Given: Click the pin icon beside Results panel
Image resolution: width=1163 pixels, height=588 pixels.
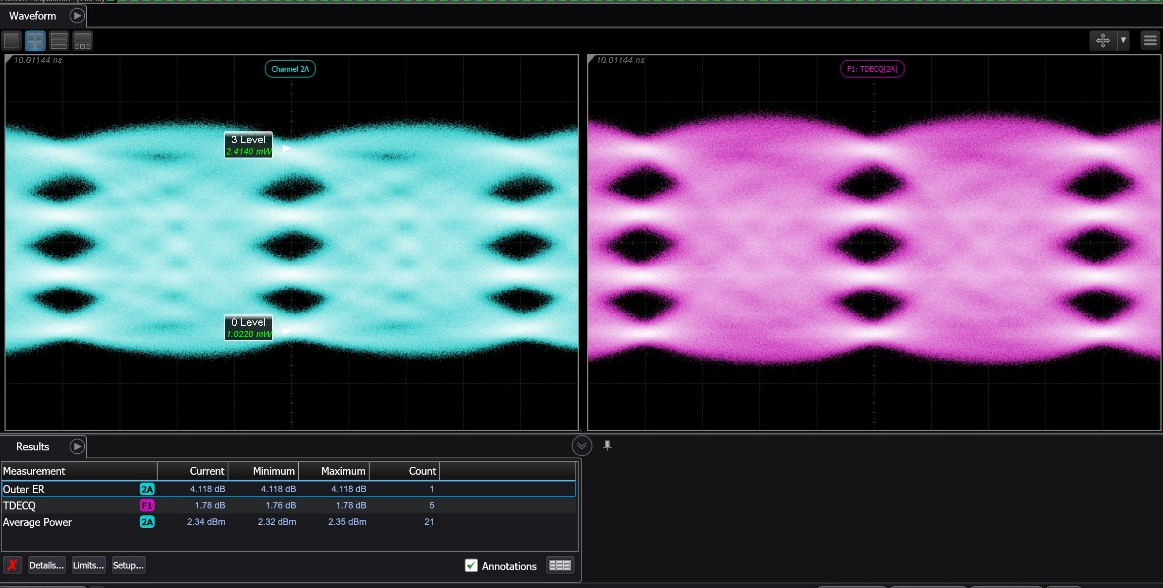Looking at the screenshot, I should [x=607, y=446].
